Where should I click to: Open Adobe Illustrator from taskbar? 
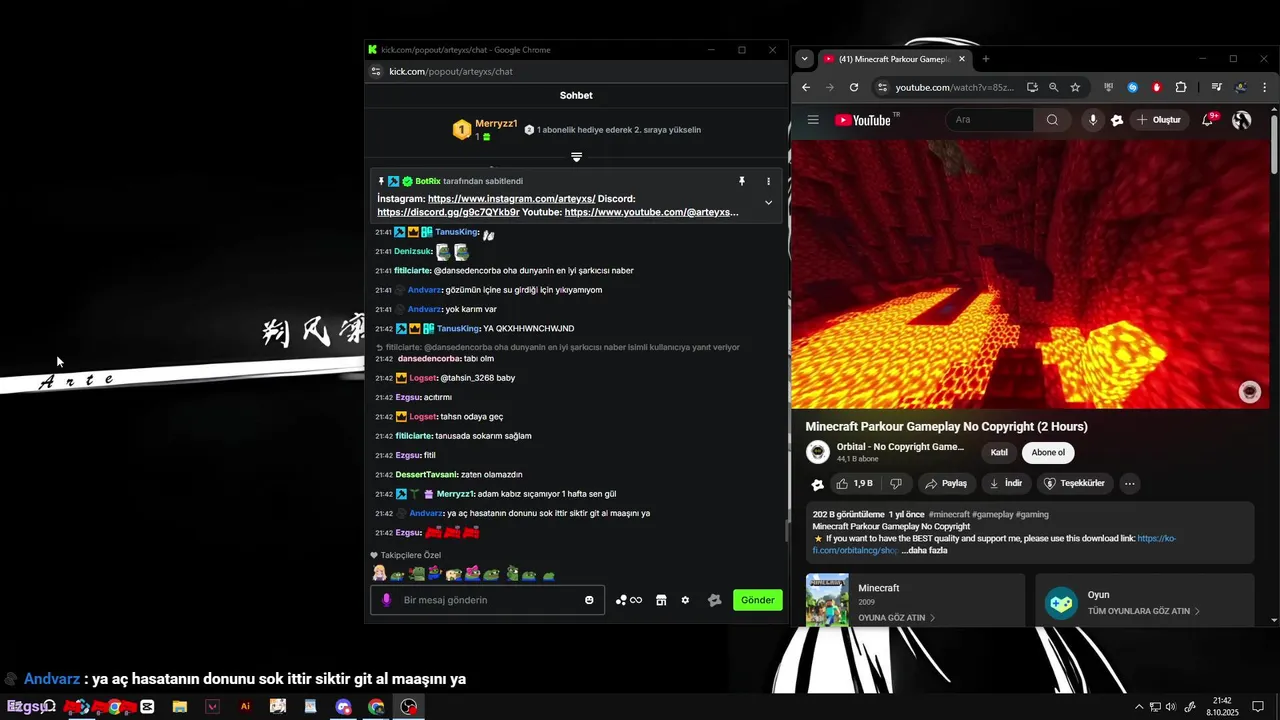[245, 706]
